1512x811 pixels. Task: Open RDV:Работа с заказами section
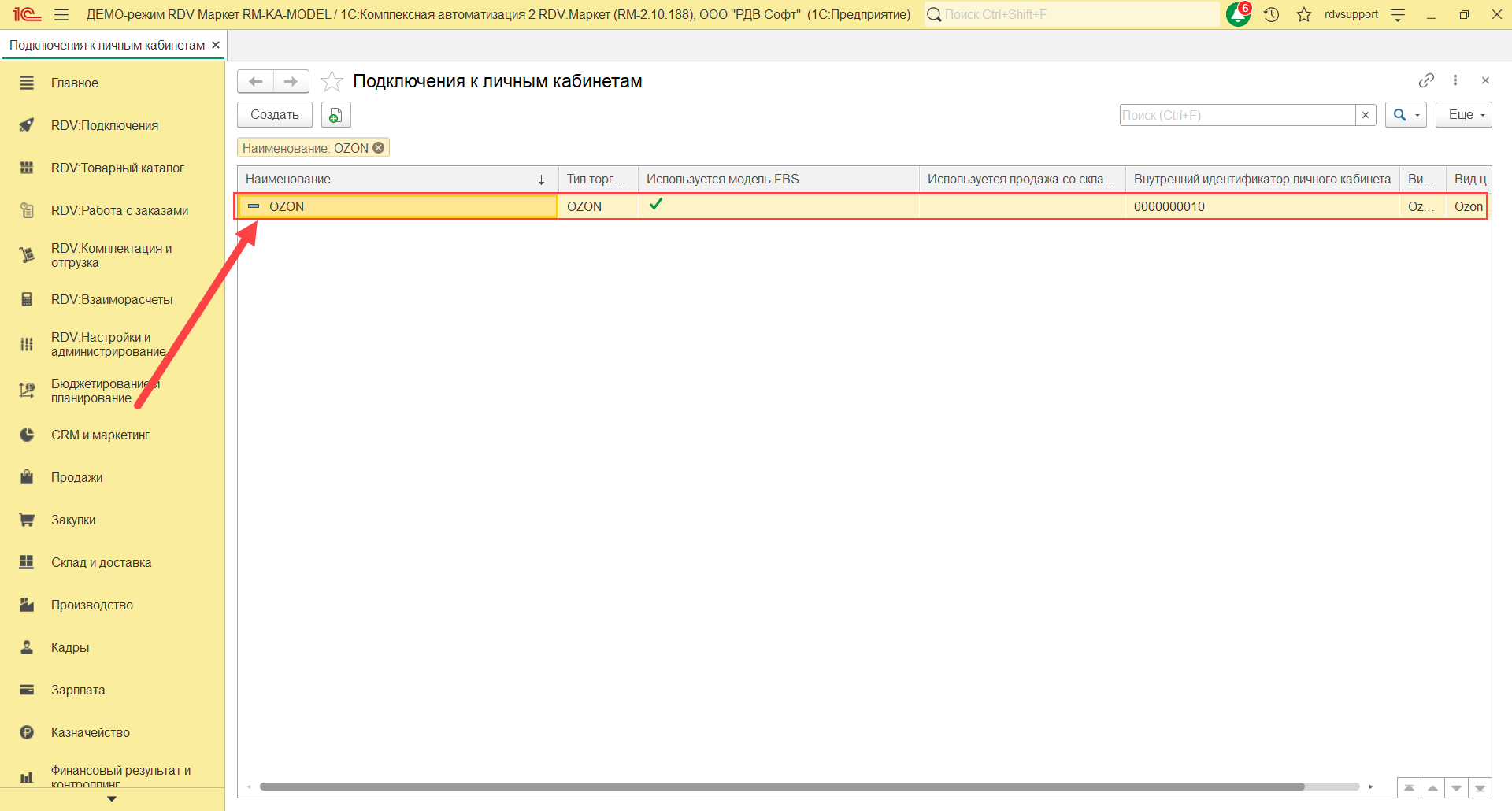[112, 210]
